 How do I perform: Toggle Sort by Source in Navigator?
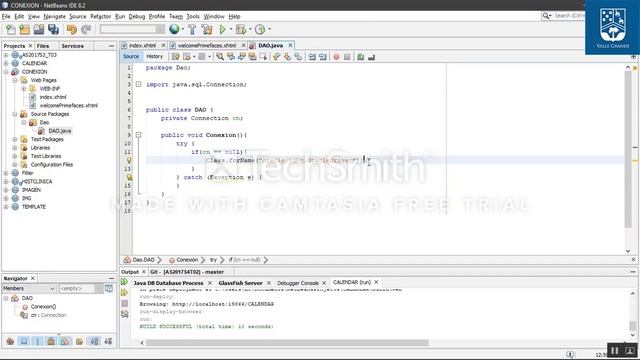tap(108, 341)
